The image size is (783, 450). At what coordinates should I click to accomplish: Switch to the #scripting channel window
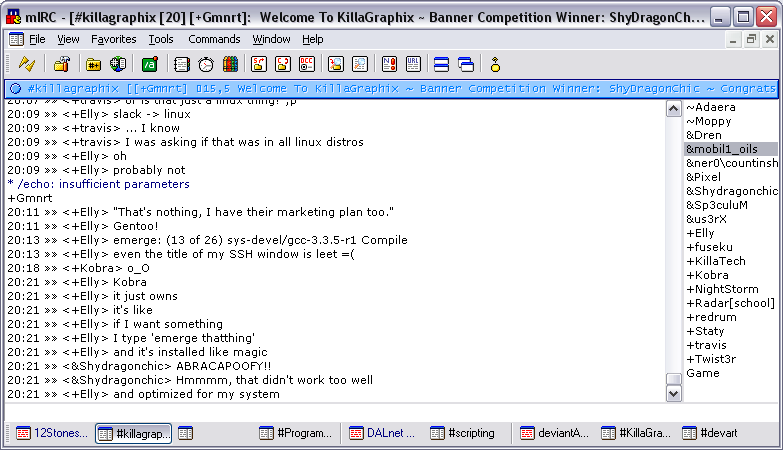coord(463,433)
